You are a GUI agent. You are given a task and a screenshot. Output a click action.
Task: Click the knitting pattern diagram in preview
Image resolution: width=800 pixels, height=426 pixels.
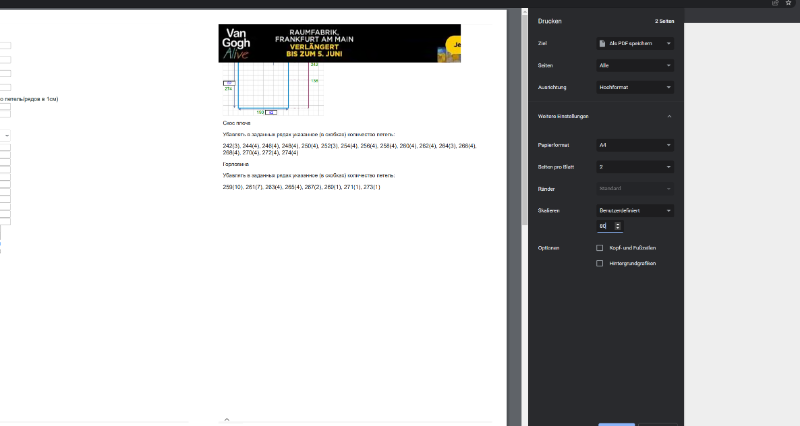point(272,89)
